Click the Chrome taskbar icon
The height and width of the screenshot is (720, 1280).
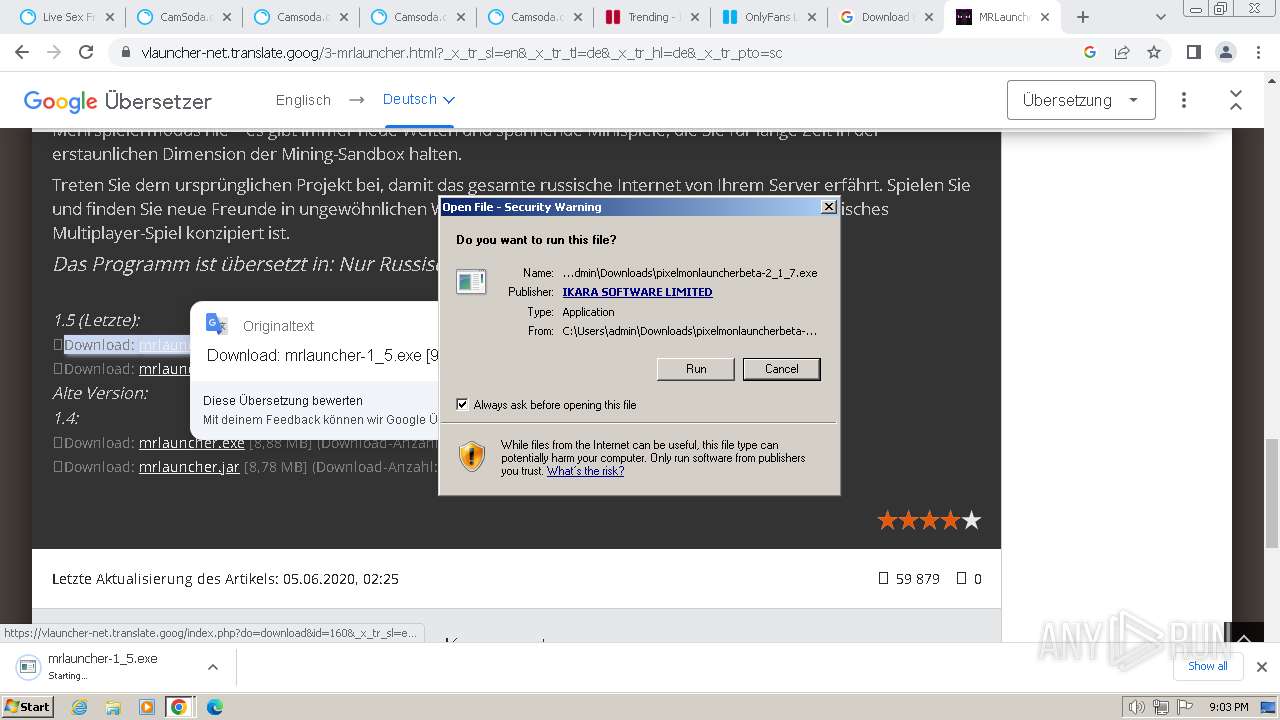178,707
